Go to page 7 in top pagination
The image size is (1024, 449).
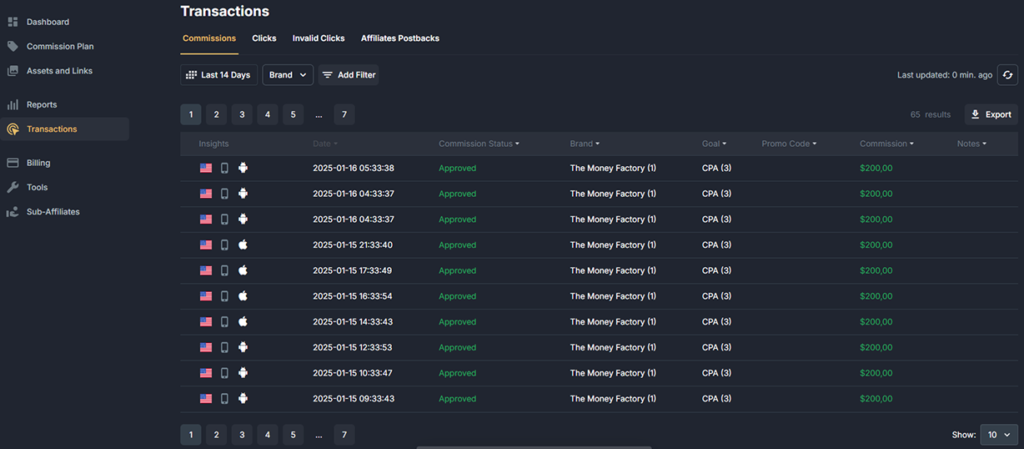tap(344, 115)
